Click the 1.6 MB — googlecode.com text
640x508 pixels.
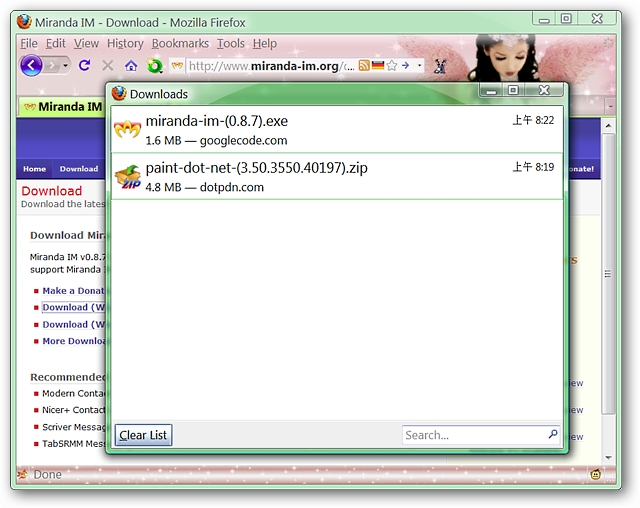[x=216, y=140]
